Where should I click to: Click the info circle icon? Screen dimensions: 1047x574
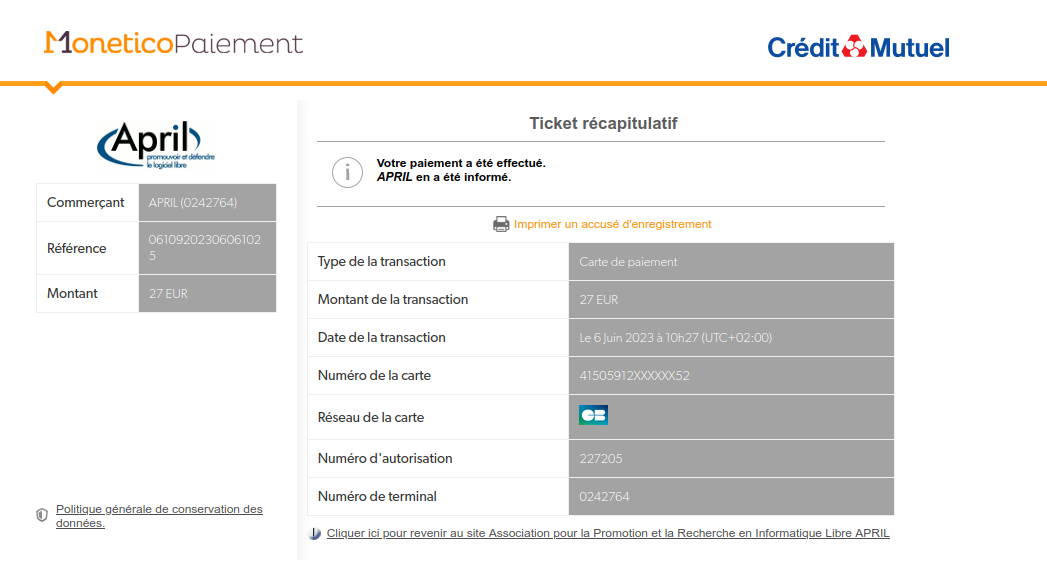point(347,172)
